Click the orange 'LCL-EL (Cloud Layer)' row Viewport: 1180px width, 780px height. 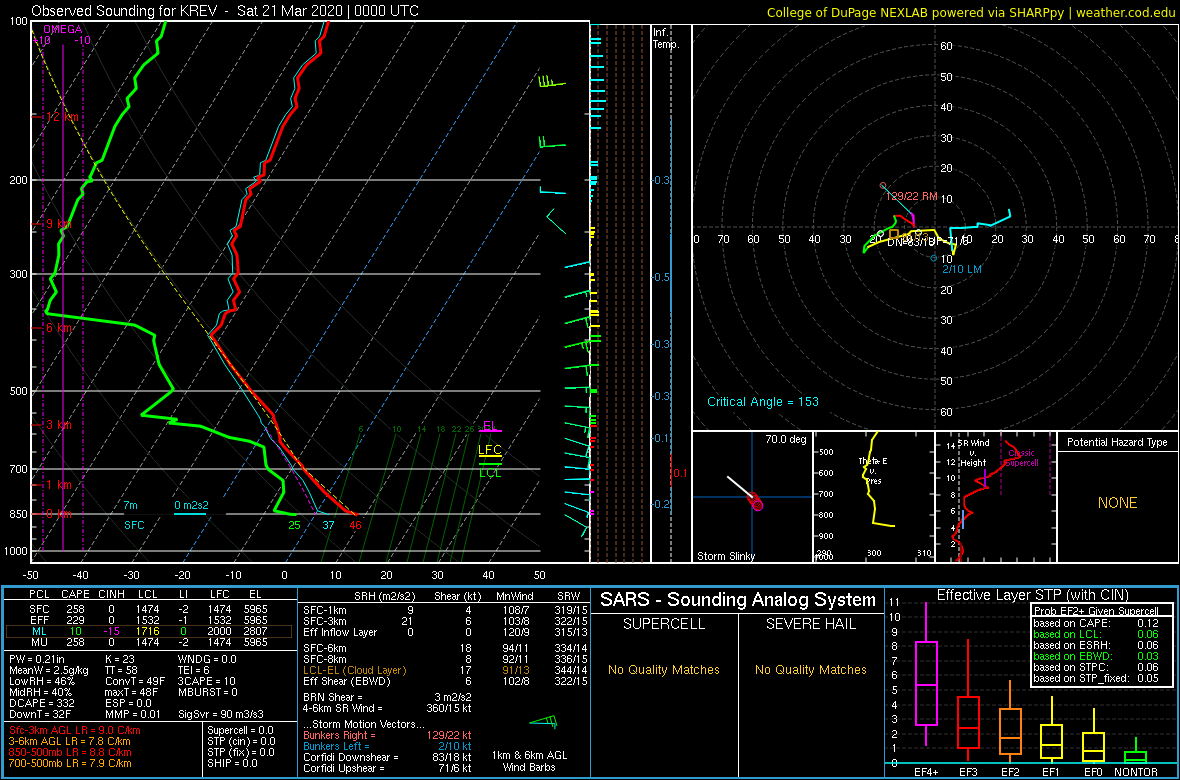[x=443, y=669]
